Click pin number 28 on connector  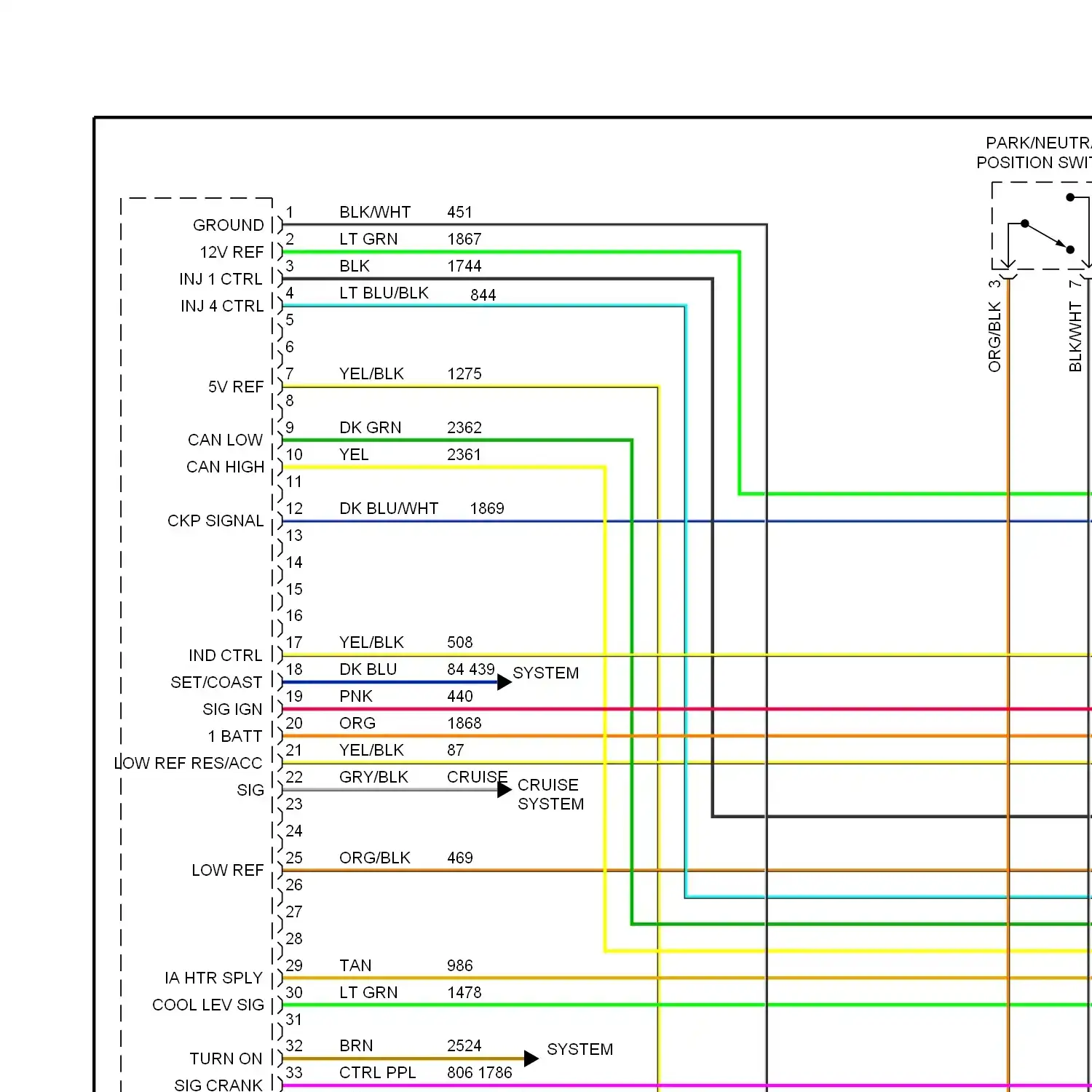(294, 938)
